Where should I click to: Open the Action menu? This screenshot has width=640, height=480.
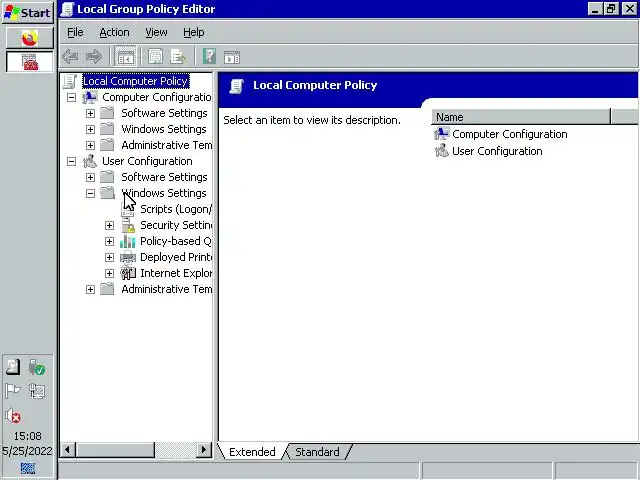coord(114,32)
